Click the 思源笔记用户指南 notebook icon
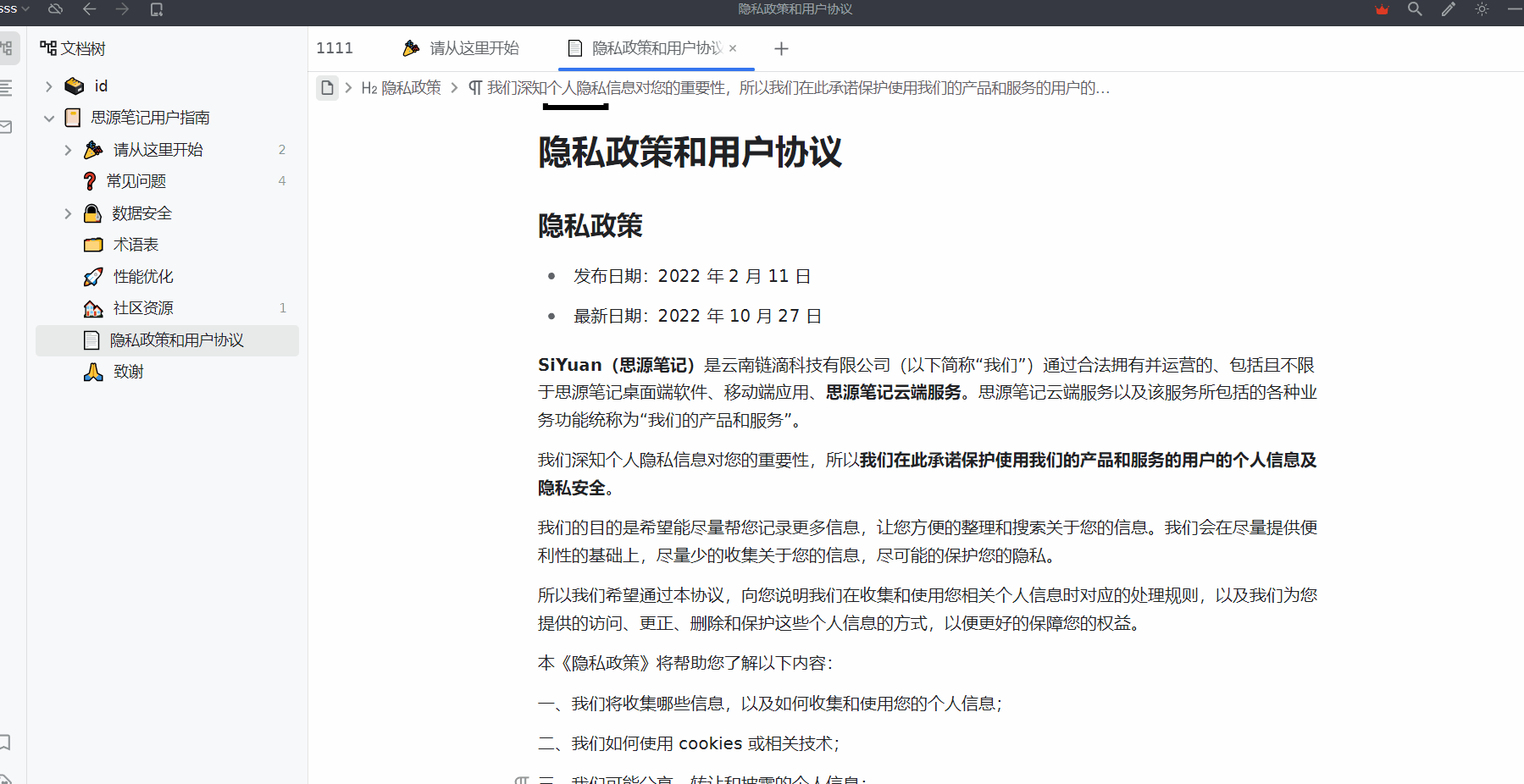The height and width of the screenshot is (784, 1524). pyautogui.click(x=73, y=118)
